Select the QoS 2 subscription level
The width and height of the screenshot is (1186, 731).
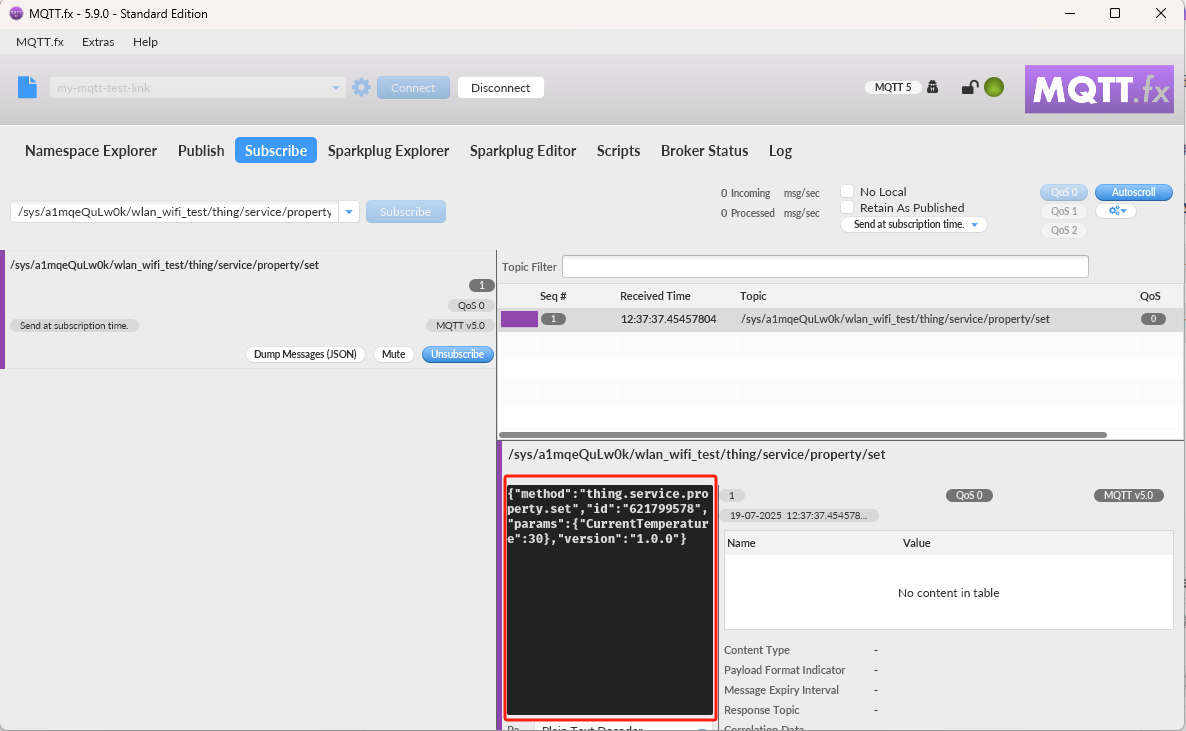click(x=1063, y=230)
